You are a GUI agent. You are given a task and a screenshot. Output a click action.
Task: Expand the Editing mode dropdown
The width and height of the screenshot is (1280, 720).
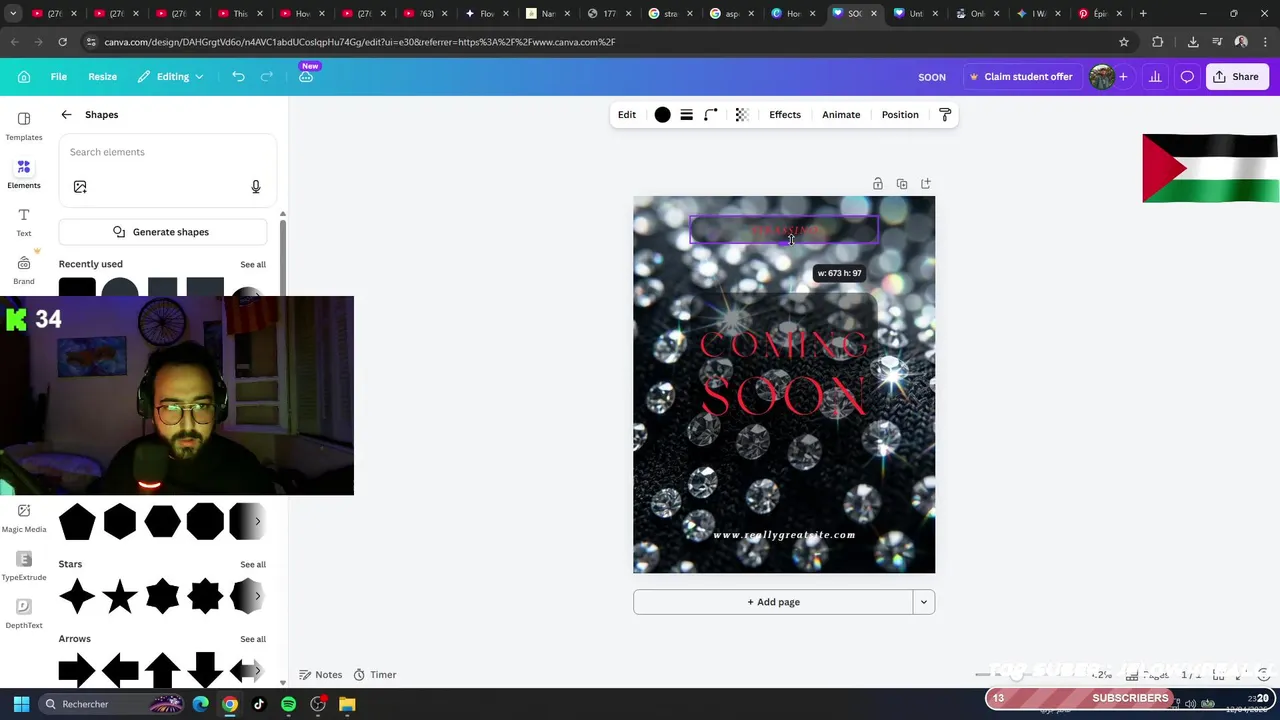(171, 77)
